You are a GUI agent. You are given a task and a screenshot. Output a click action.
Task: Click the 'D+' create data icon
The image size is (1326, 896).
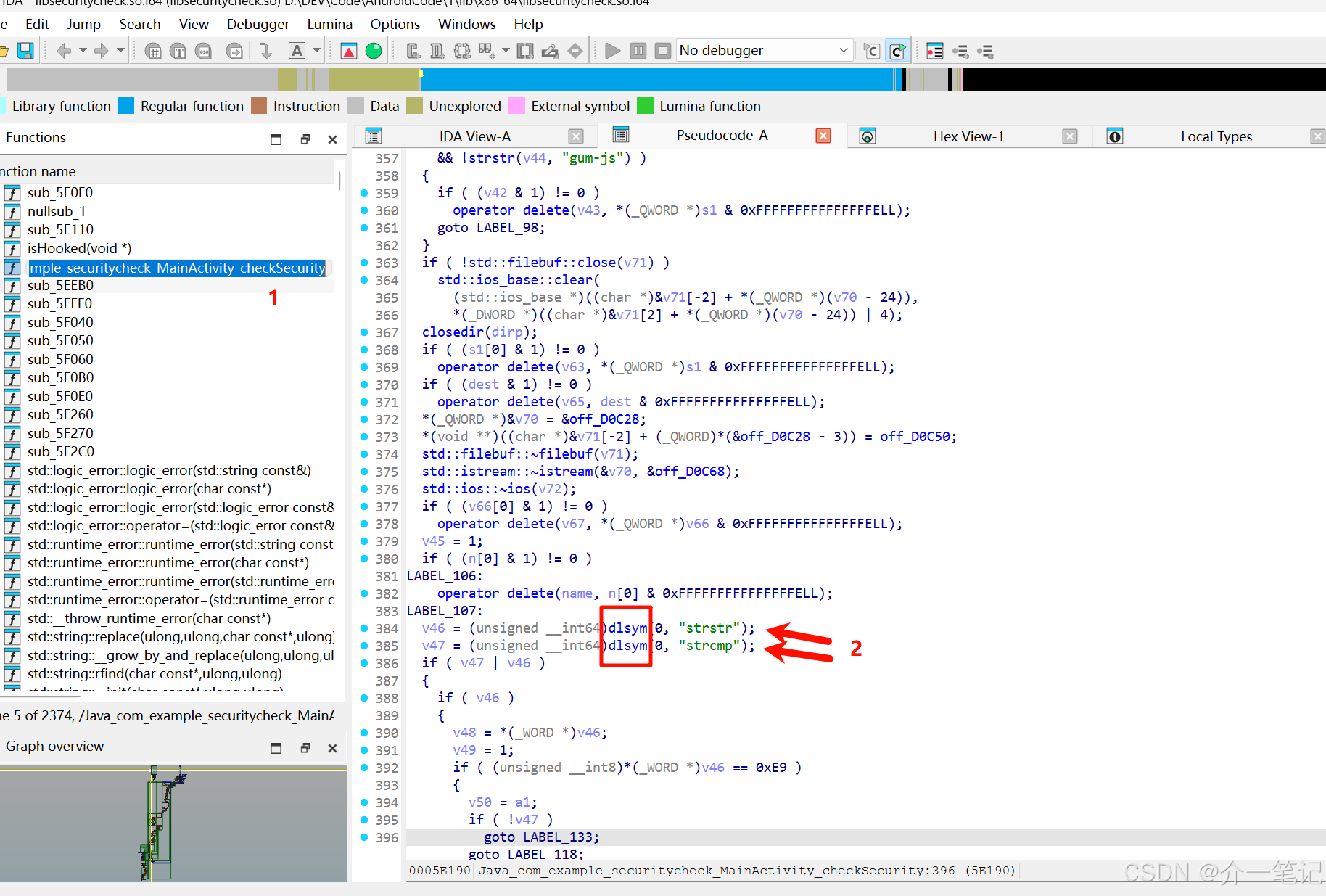(x=437, y=51)
